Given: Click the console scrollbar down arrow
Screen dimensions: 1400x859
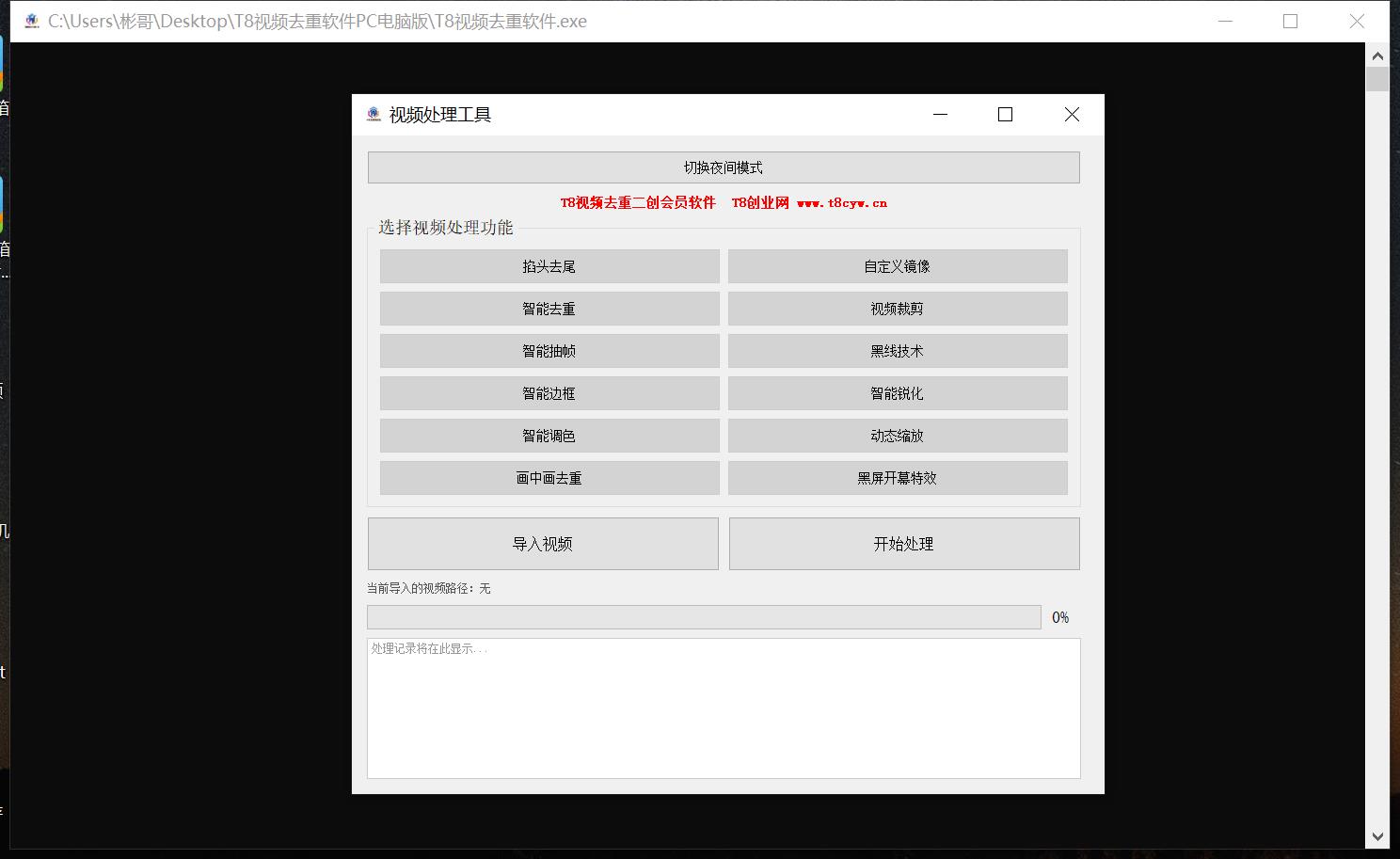Looking at the screenshot, I should click(1377, 836).
